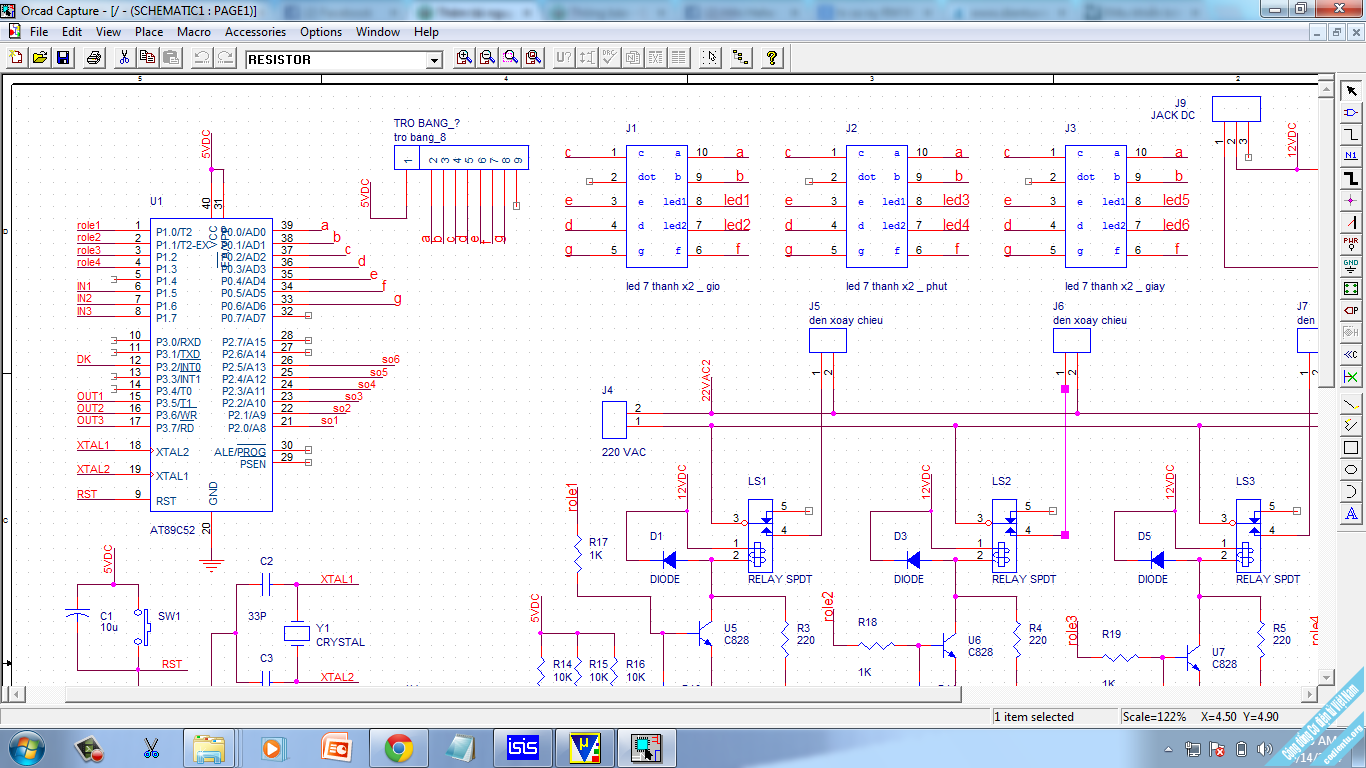Click the Zoom to Region icon

click(x=510, y=58)
